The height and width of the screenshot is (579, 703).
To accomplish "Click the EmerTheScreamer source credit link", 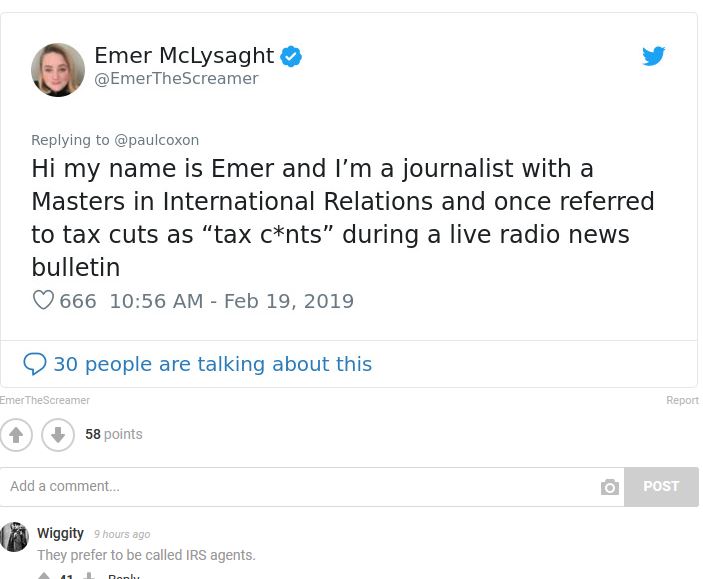I will (x=45, y=400).
